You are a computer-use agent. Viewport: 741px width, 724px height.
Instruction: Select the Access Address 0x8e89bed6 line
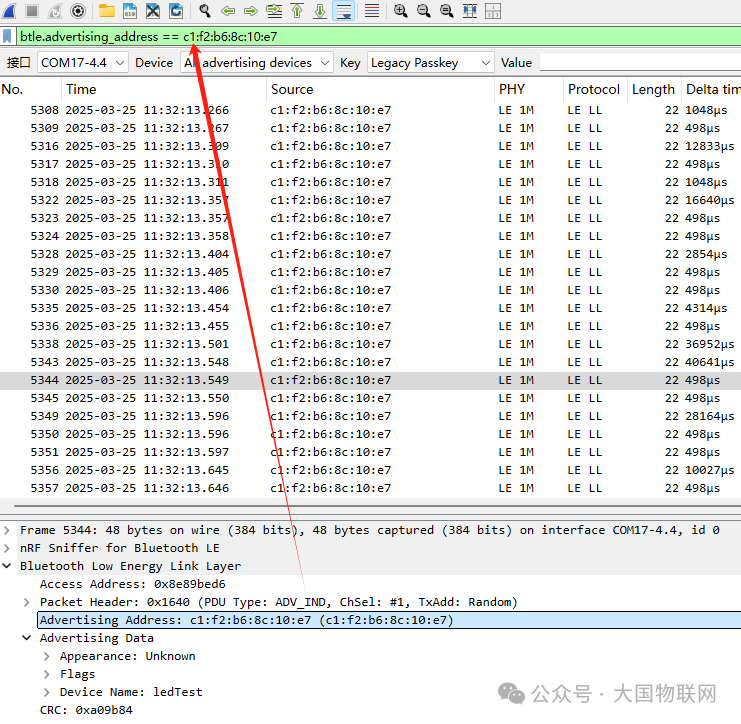tap(132, 584)
